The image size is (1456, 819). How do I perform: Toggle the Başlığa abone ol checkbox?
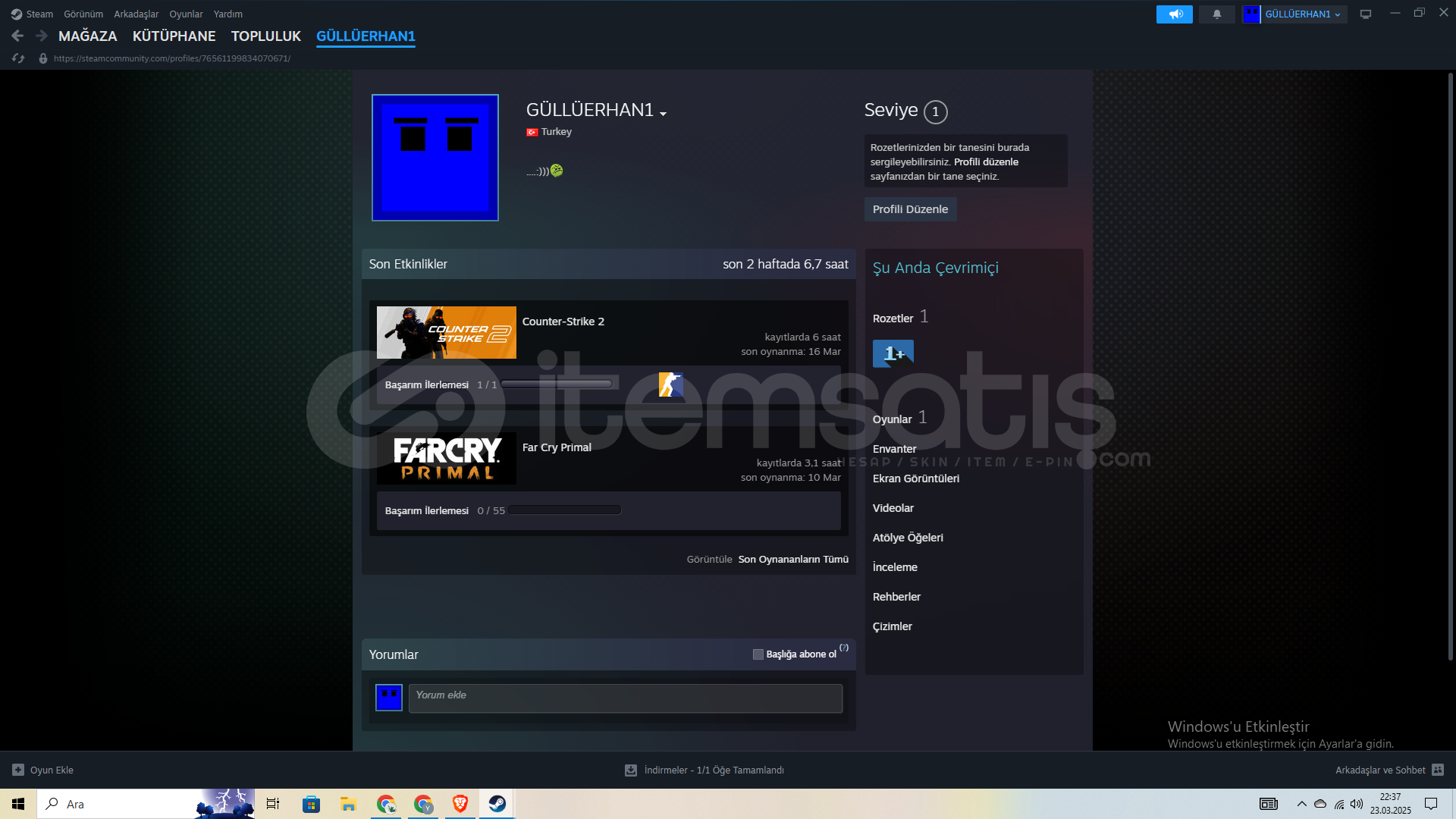758,654
